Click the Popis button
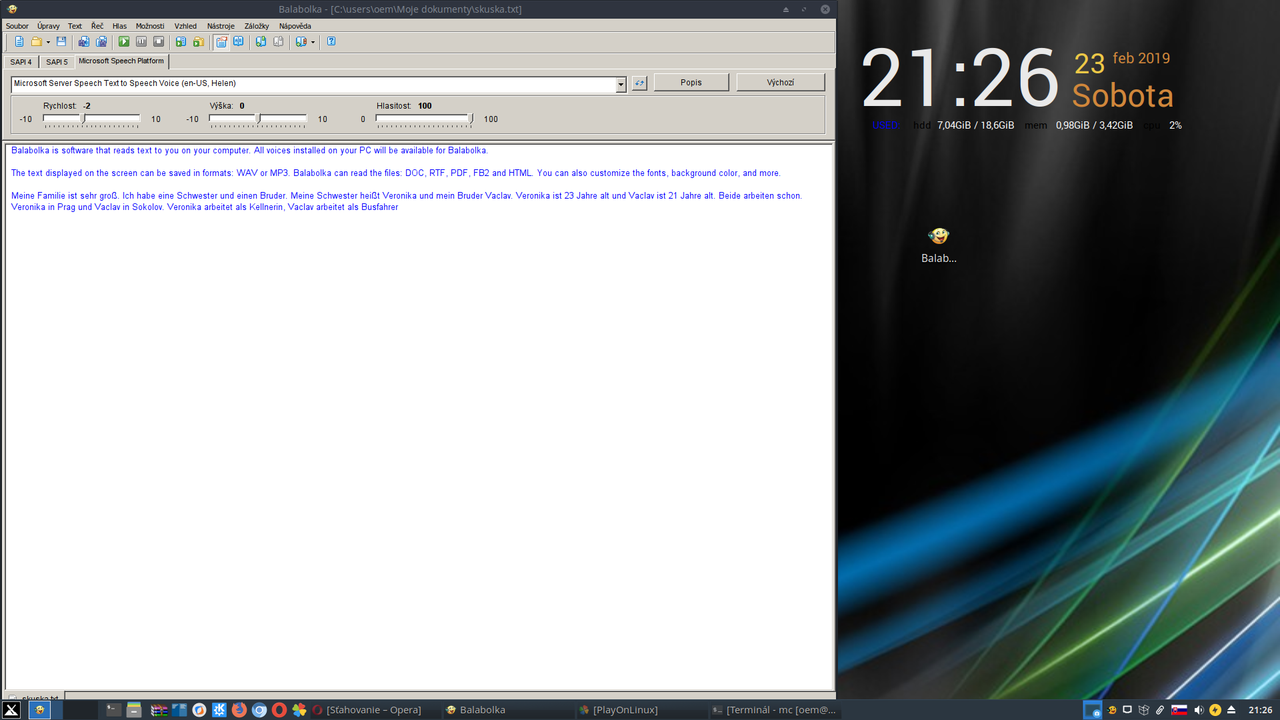Image resolution: width=1280 pixels, height=720 pixels. pos(691,83)
